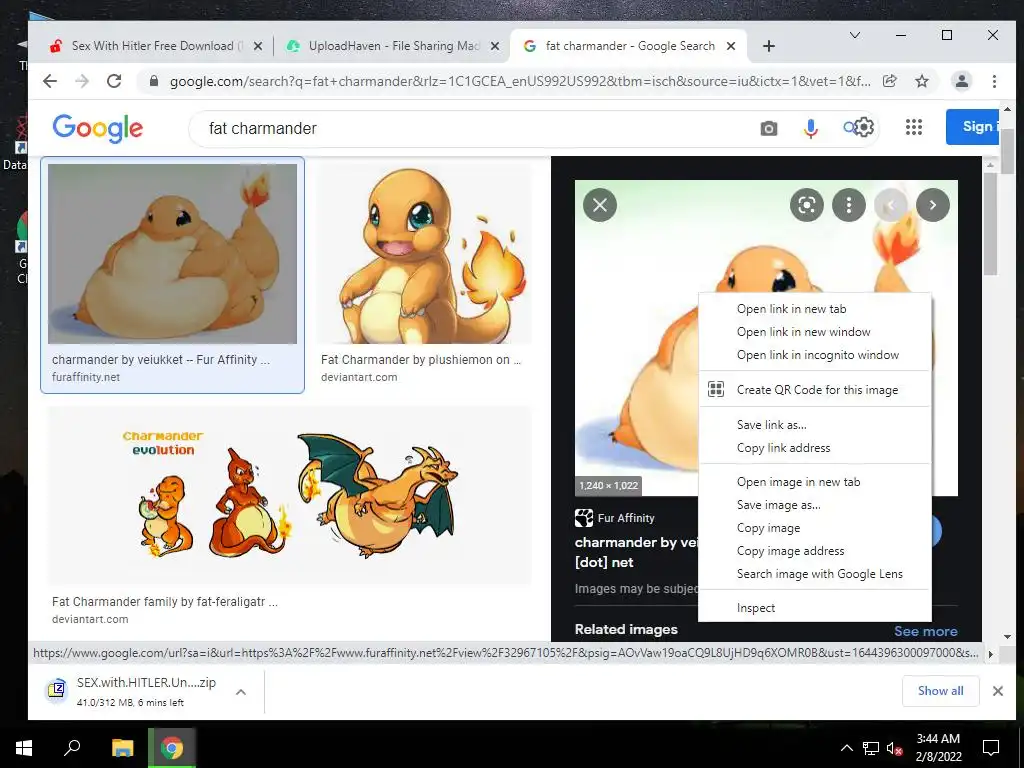Open the Chrome profile avatar menu

(x=961, y=81)
